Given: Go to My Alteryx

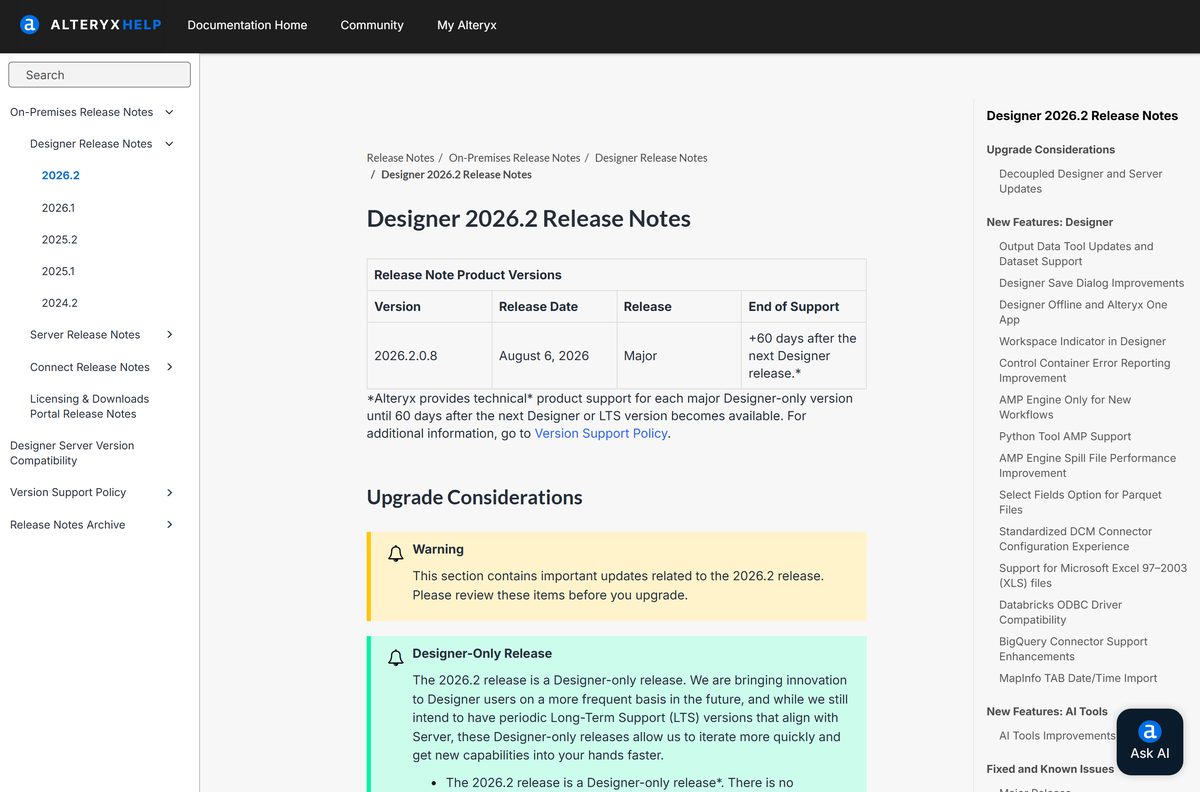Looking at the screenshot, I should coord(467,25).
